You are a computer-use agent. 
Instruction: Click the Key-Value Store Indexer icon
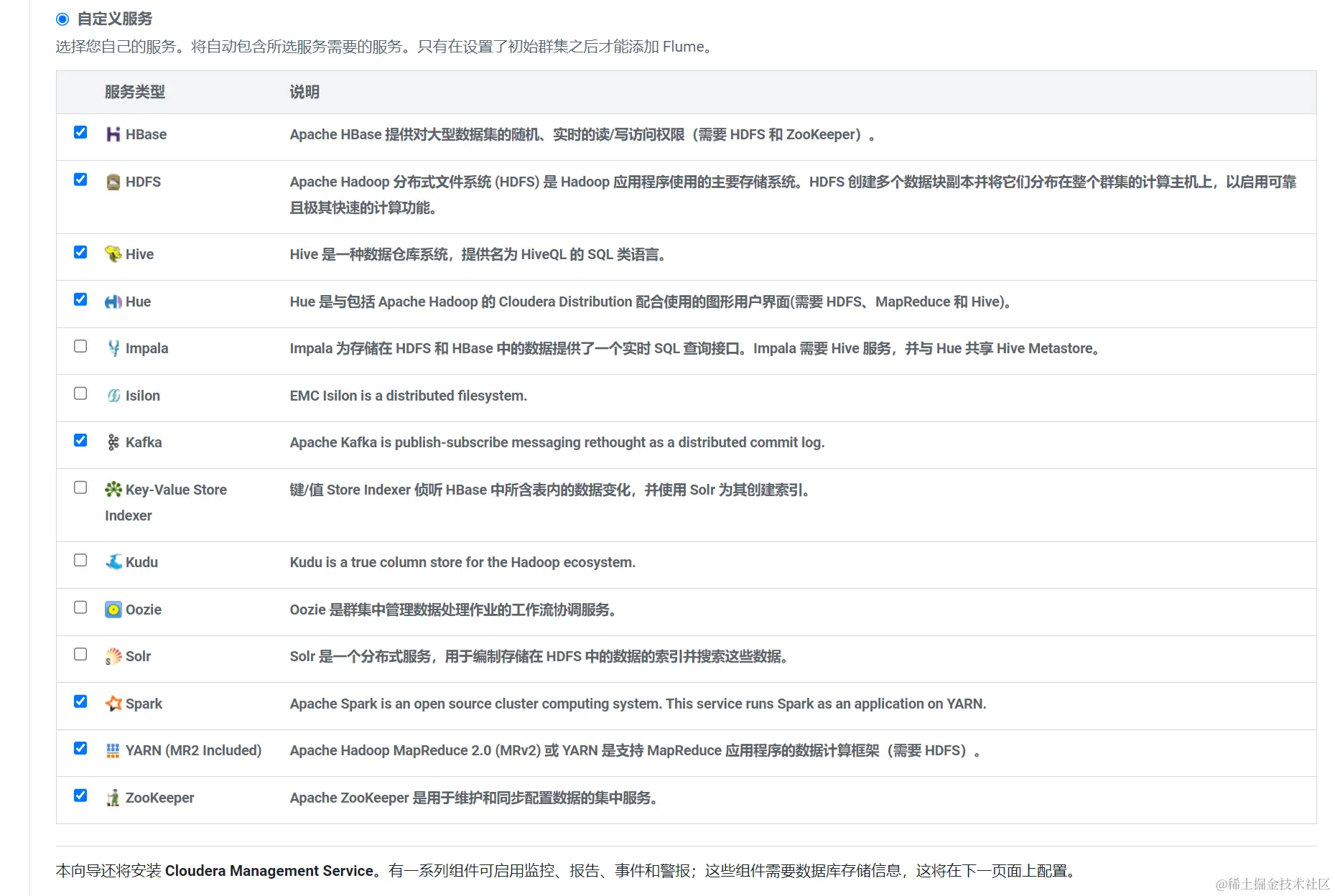tap(113, 490)
